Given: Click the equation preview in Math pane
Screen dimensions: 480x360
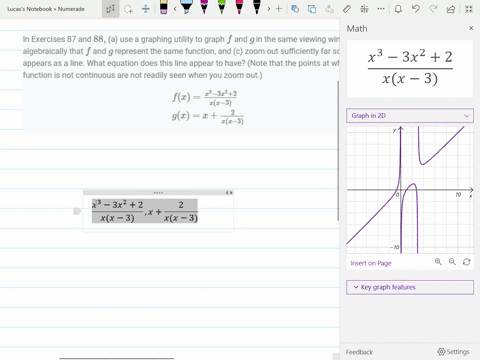Looking at the screenshot, I should point(410,69).
